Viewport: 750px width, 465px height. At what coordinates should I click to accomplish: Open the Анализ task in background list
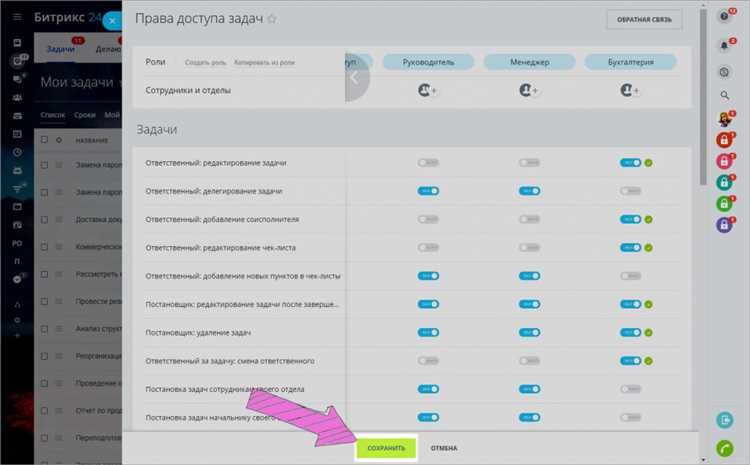pyautogui.click(x=99, y=329)
